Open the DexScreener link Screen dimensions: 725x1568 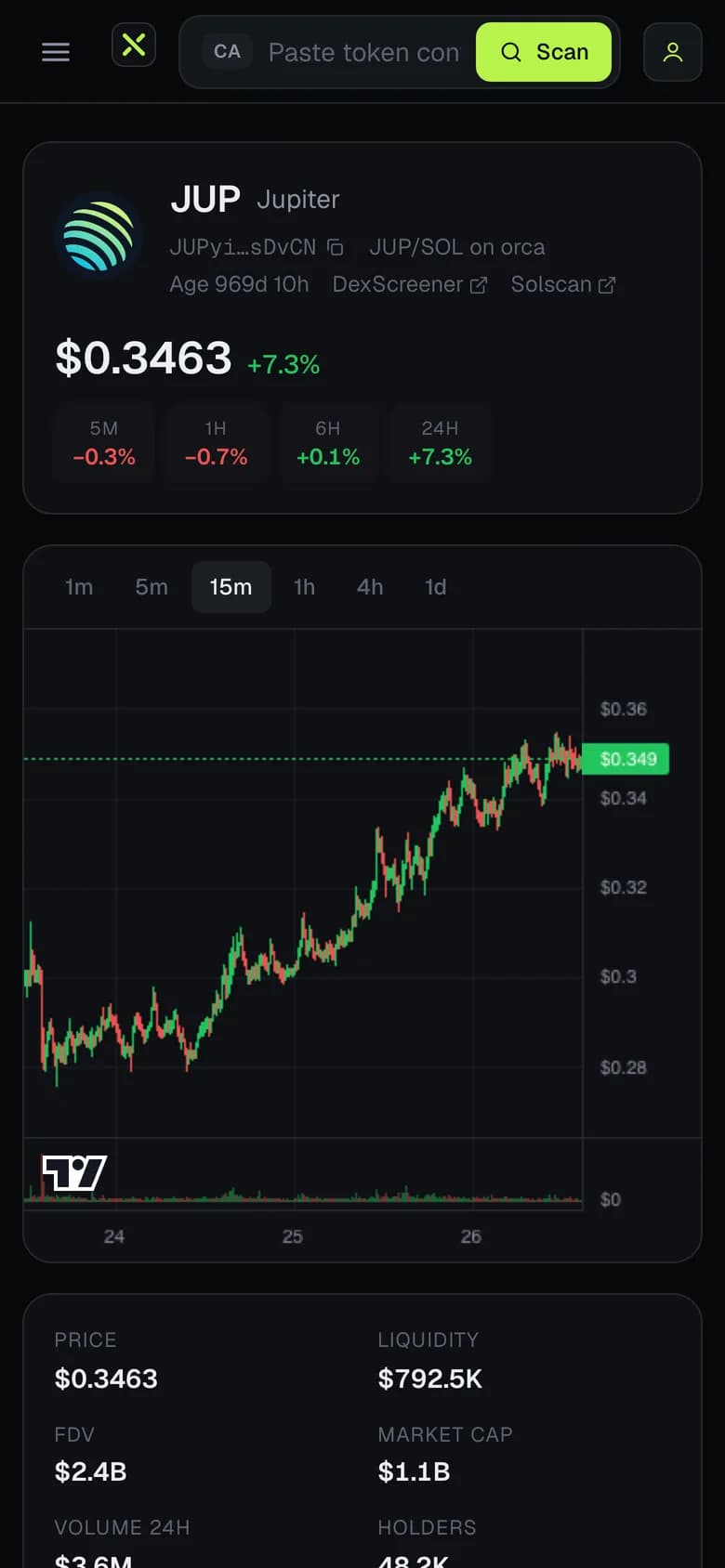pyautogui.click(x=410, y=284)
